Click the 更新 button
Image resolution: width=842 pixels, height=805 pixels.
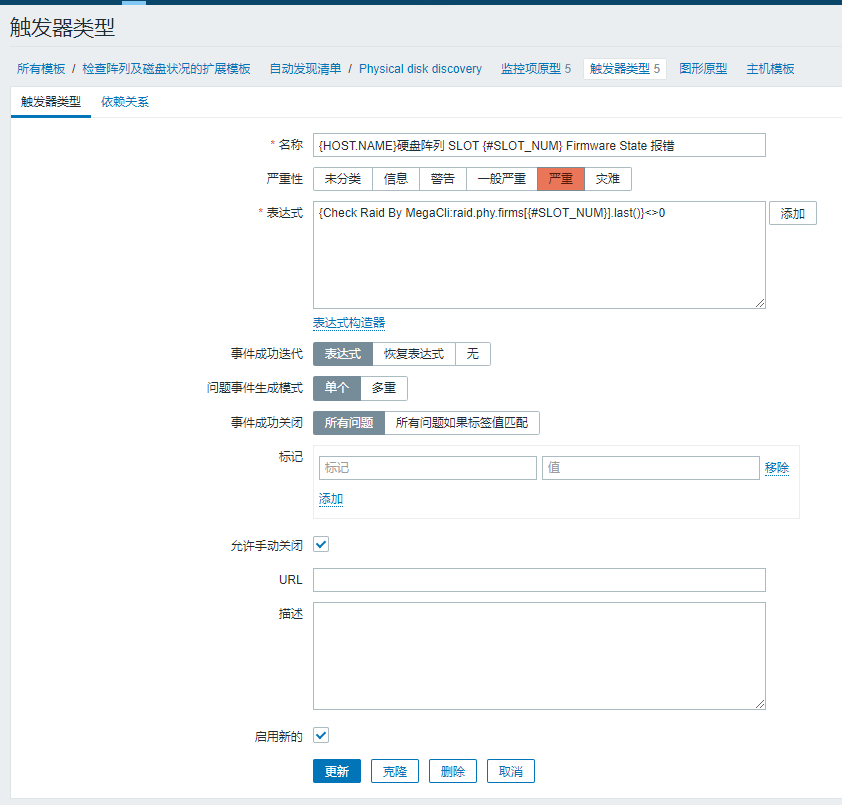[x=337, y=771]
